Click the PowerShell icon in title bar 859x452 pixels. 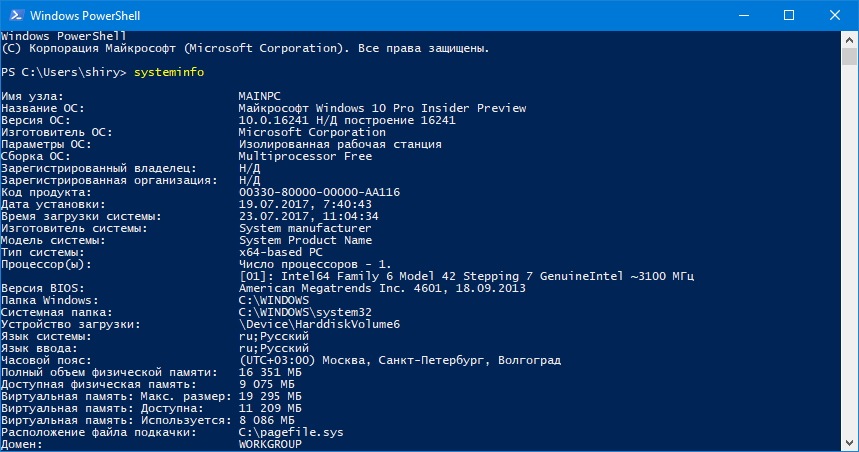[16, 15]
